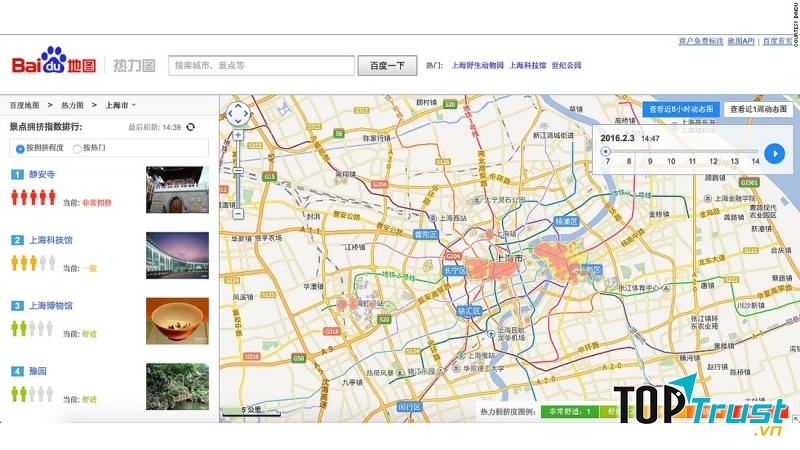Image resolution: width=800 pixels, height=450 pixels.
Task: Click the 闵行区 district label on map
Action: (x=410, y=407)
